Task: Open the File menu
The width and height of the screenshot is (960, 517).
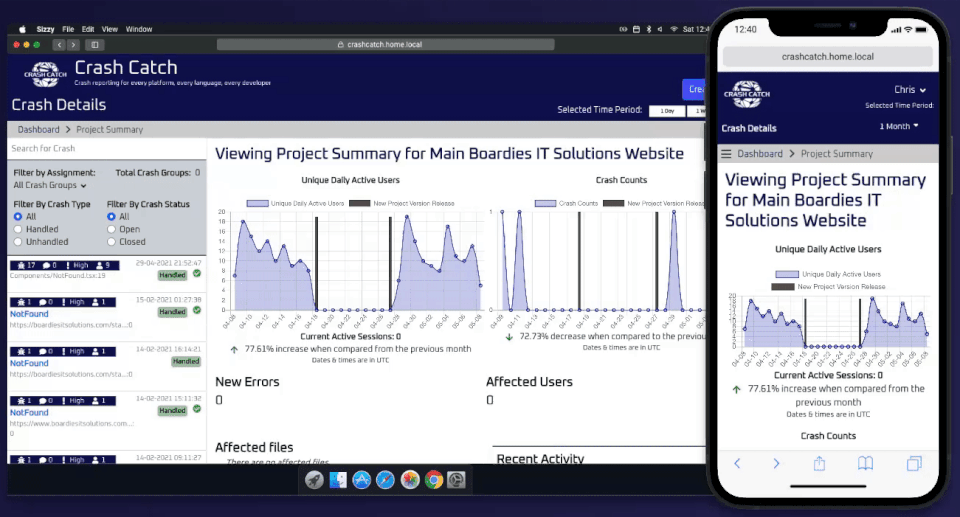Action: click(68, 29)
